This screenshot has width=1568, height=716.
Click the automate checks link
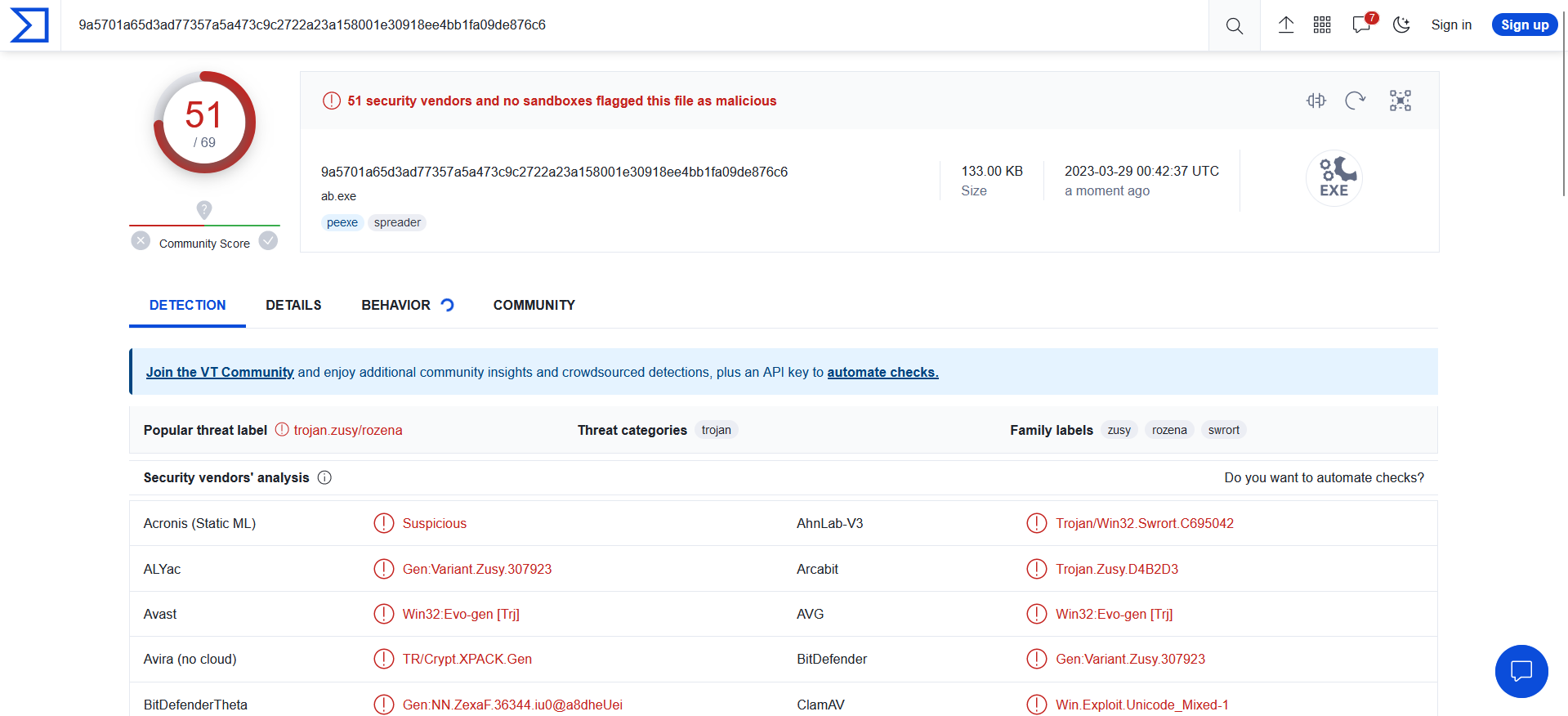pos(882,372)
